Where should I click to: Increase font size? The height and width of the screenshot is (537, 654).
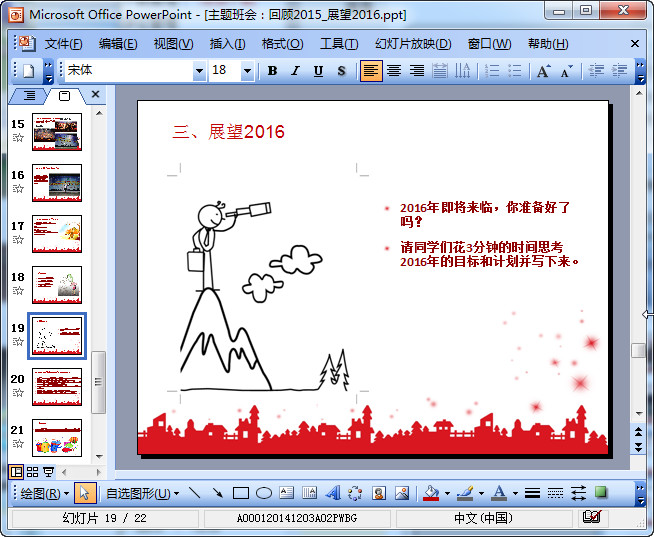[543, 71]
